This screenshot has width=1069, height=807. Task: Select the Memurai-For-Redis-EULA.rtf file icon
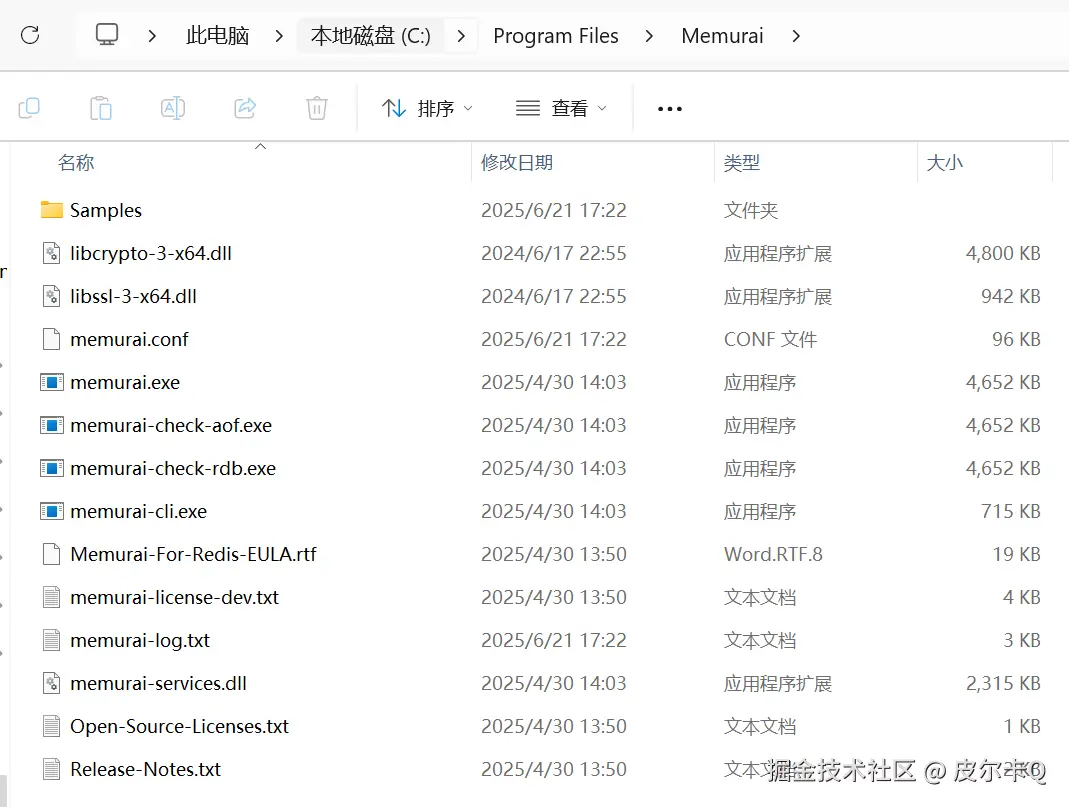tap(52, 554)
